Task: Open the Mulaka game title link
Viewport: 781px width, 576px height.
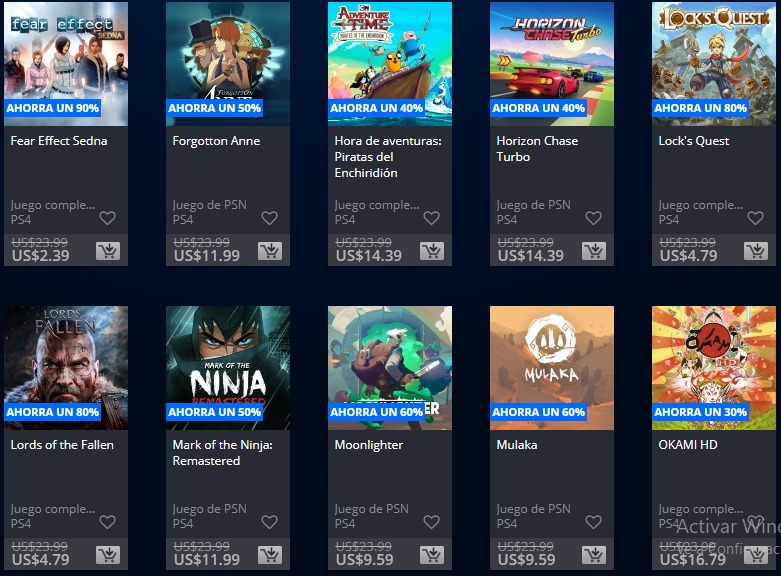Action: [x=517, y=444]
